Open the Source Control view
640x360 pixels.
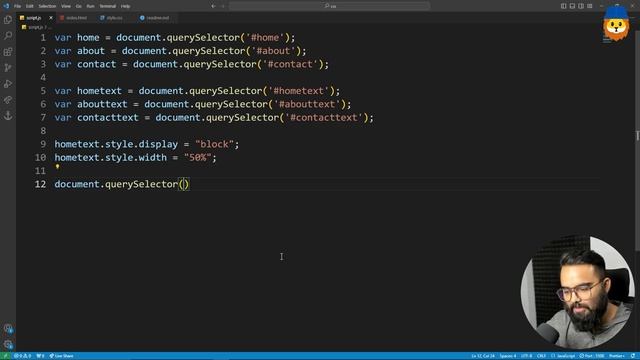point(8,67)
